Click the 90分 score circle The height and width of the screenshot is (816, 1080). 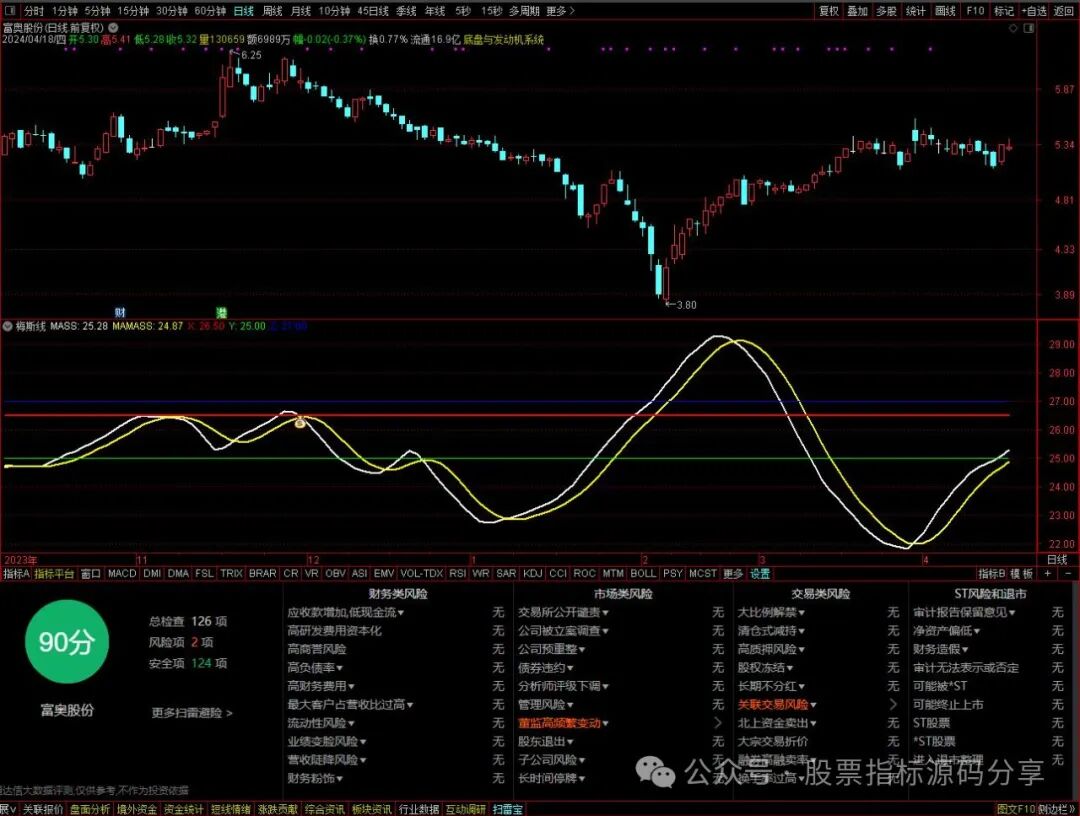click(67, 642)
